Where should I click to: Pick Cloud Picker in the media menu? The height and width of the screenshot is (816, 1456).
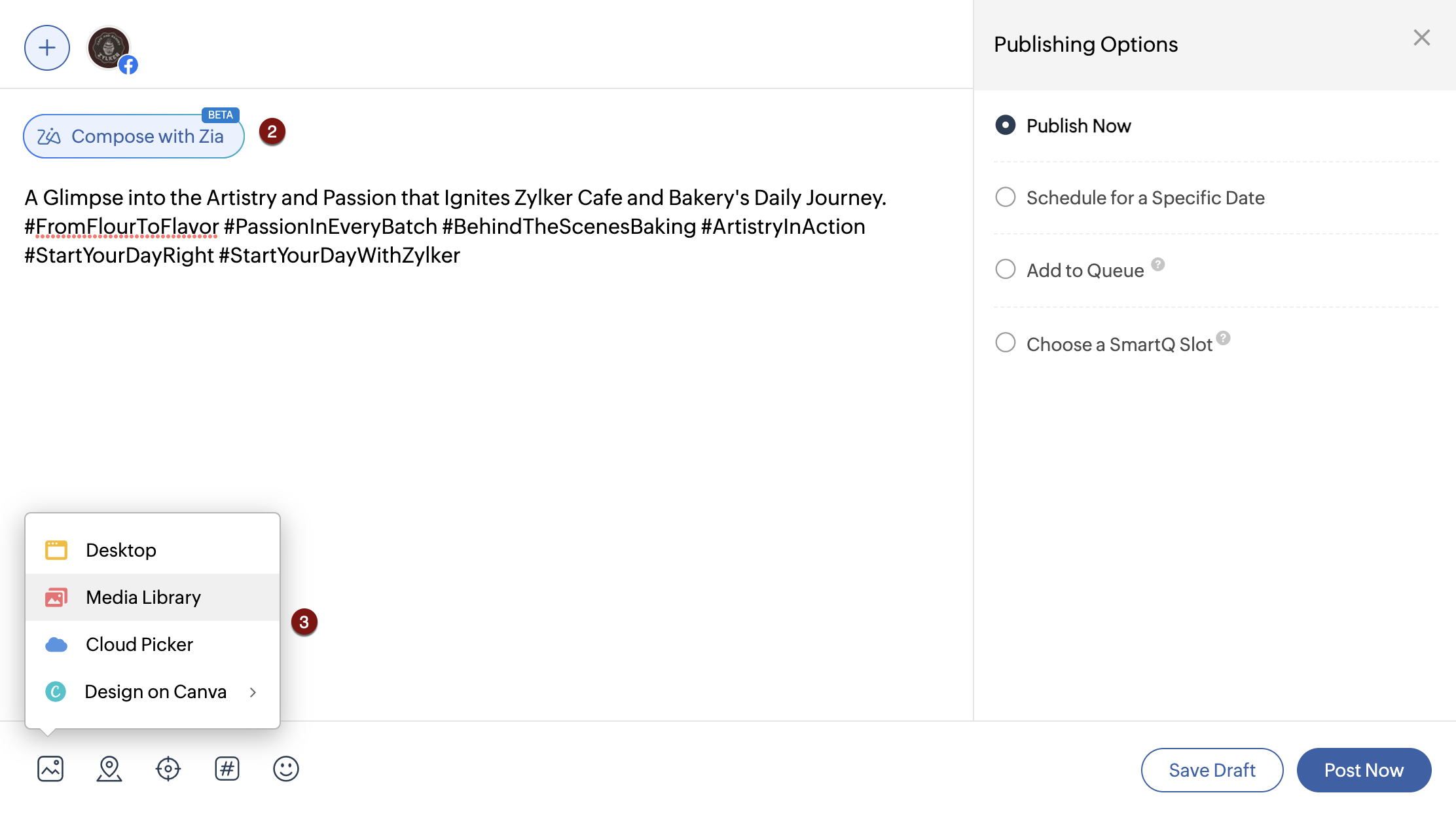[139, 644]
